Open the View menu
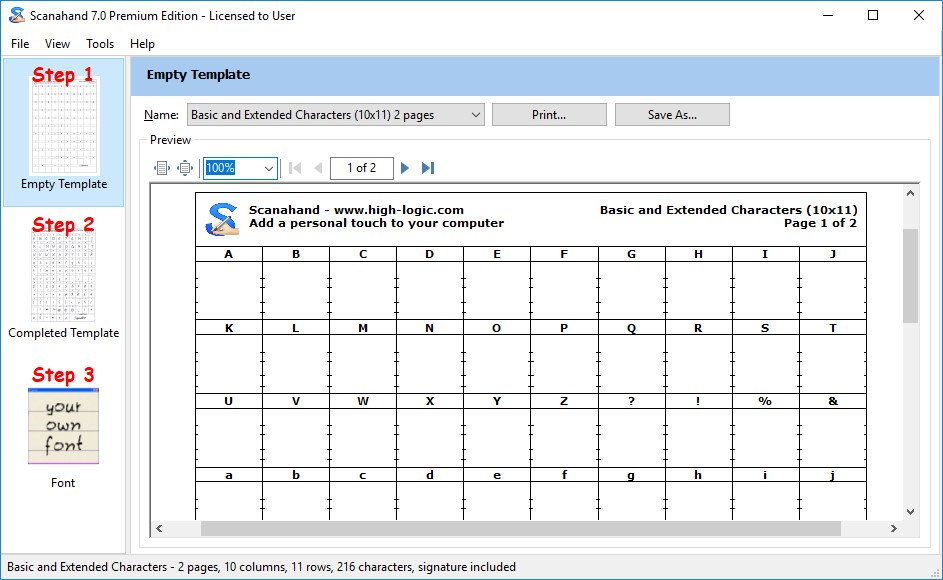 pos(57,44)
